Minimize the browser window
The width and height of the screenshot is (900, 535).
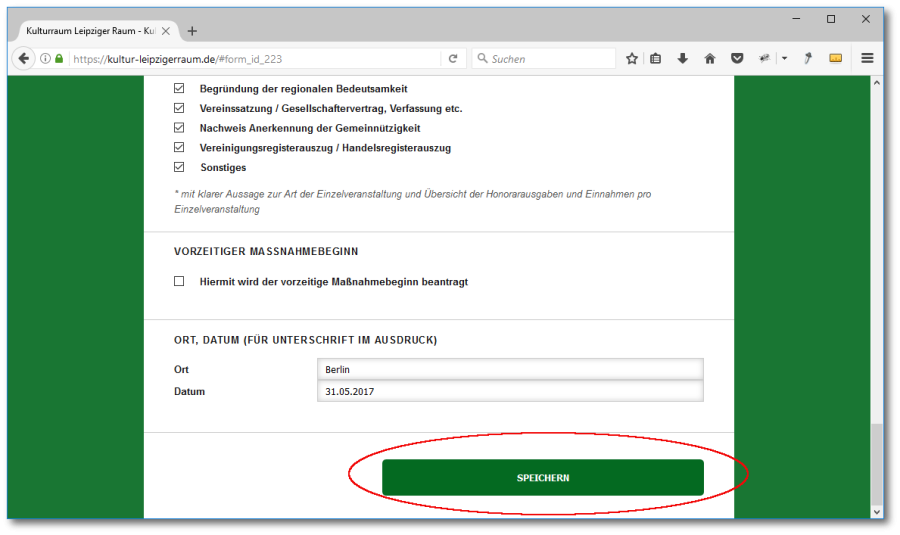tap(796, 19)
